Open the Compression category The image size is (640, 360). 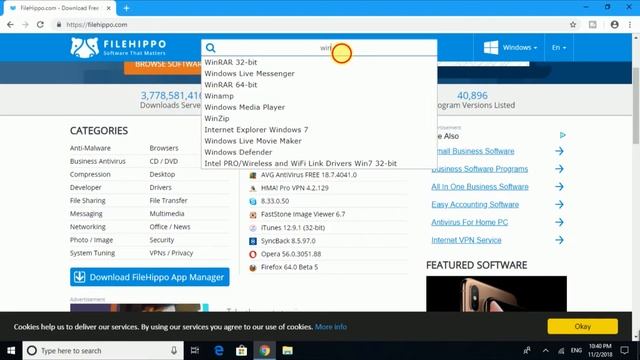[x=90, y=174]
